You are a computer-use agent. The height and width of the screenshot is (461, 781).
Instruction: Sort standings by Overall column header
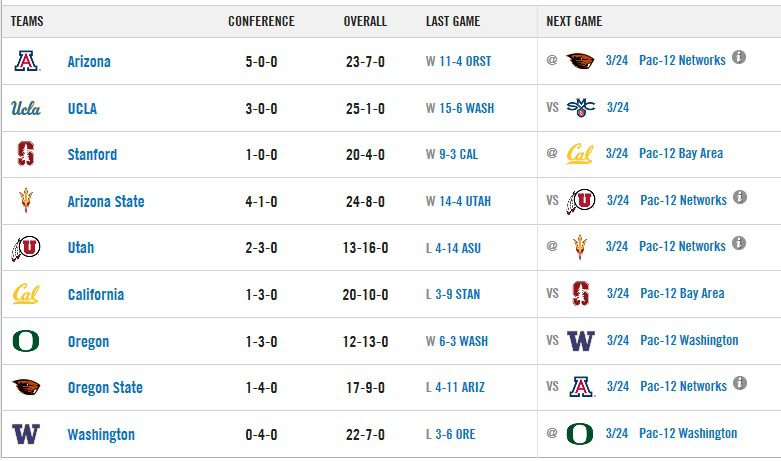(365, 21)
